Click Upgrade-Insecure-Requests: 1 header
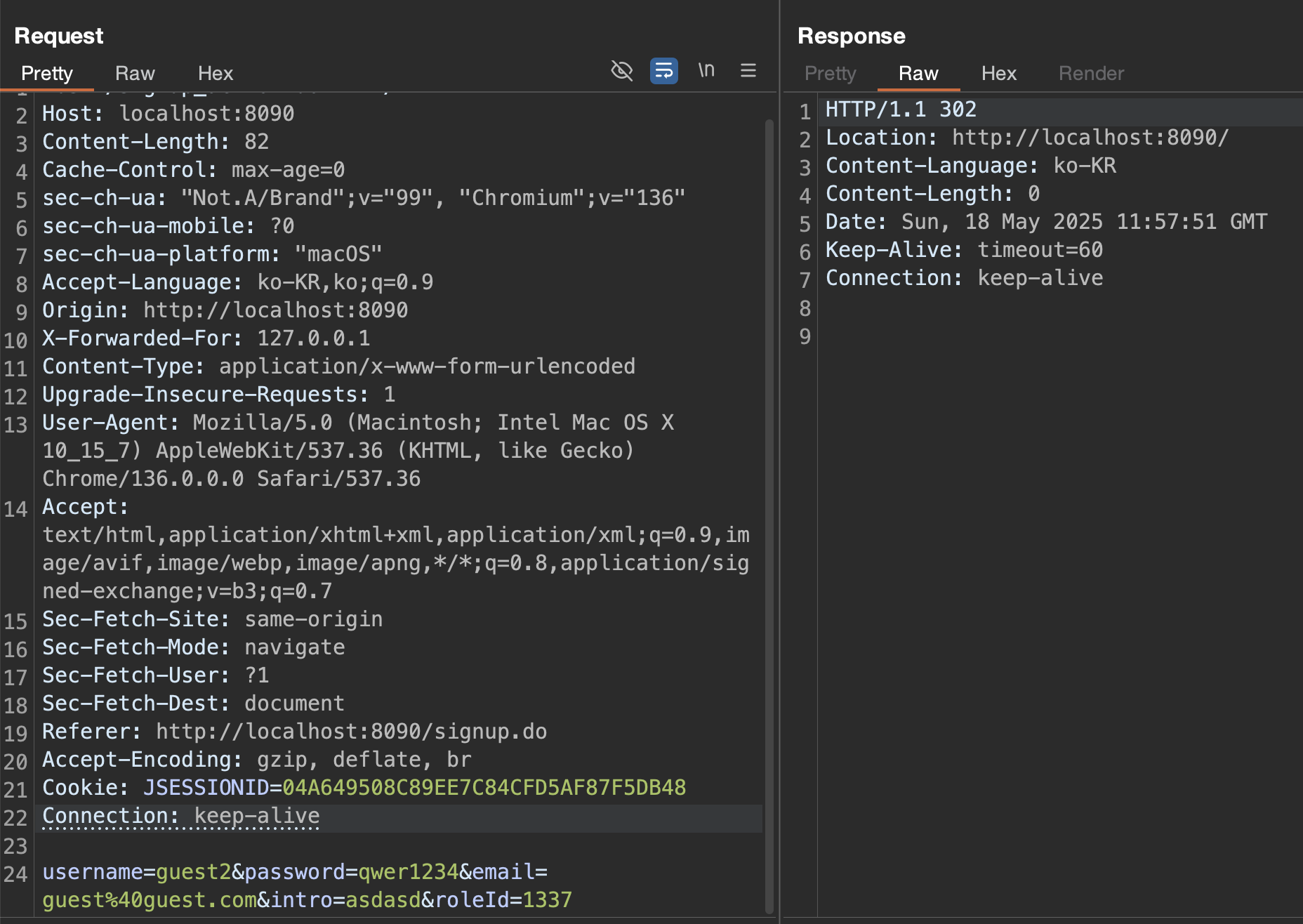The height and width of the screenshot is (924, 1303). click(219, 395)
